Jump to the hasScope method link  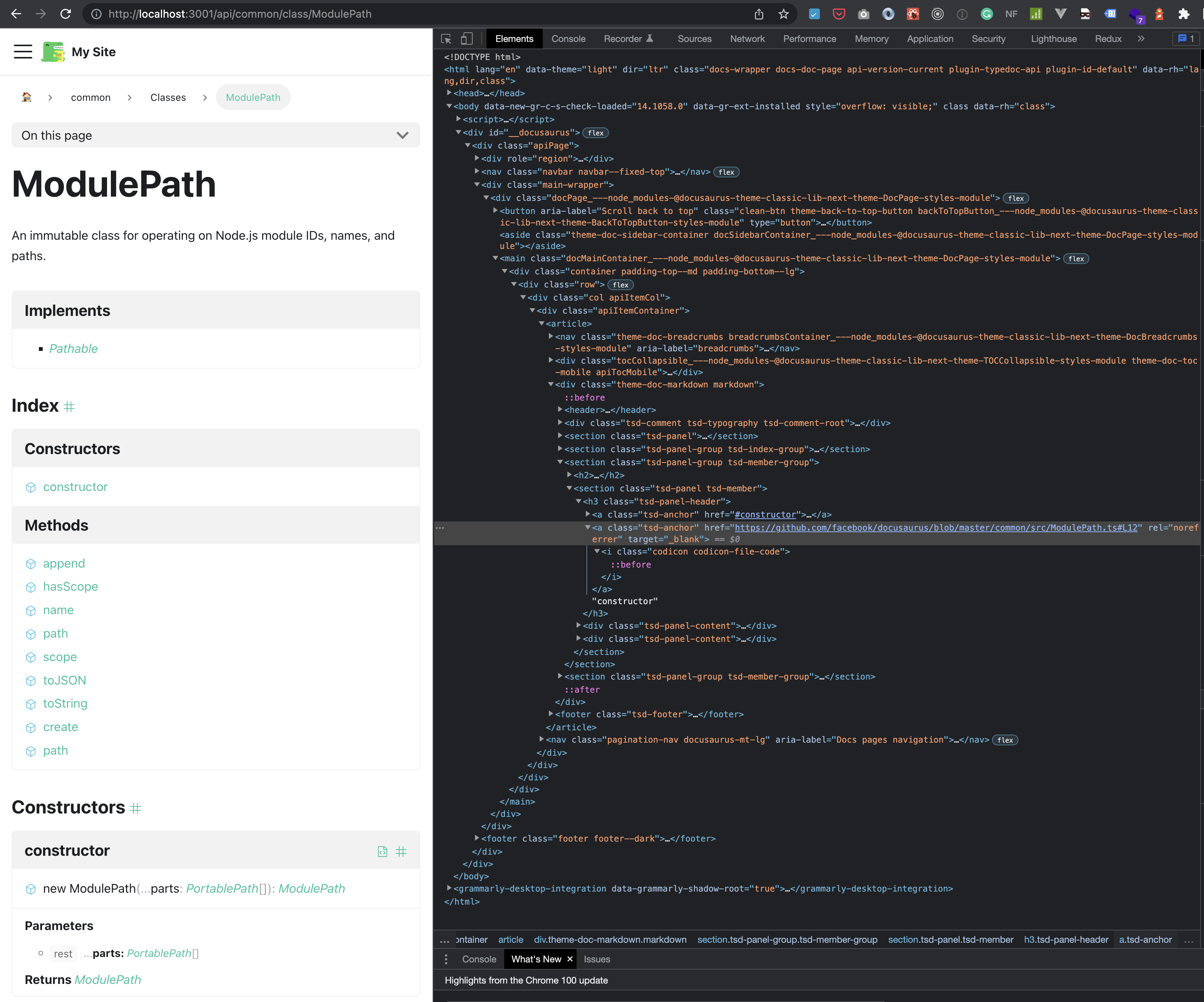(70, 586)
